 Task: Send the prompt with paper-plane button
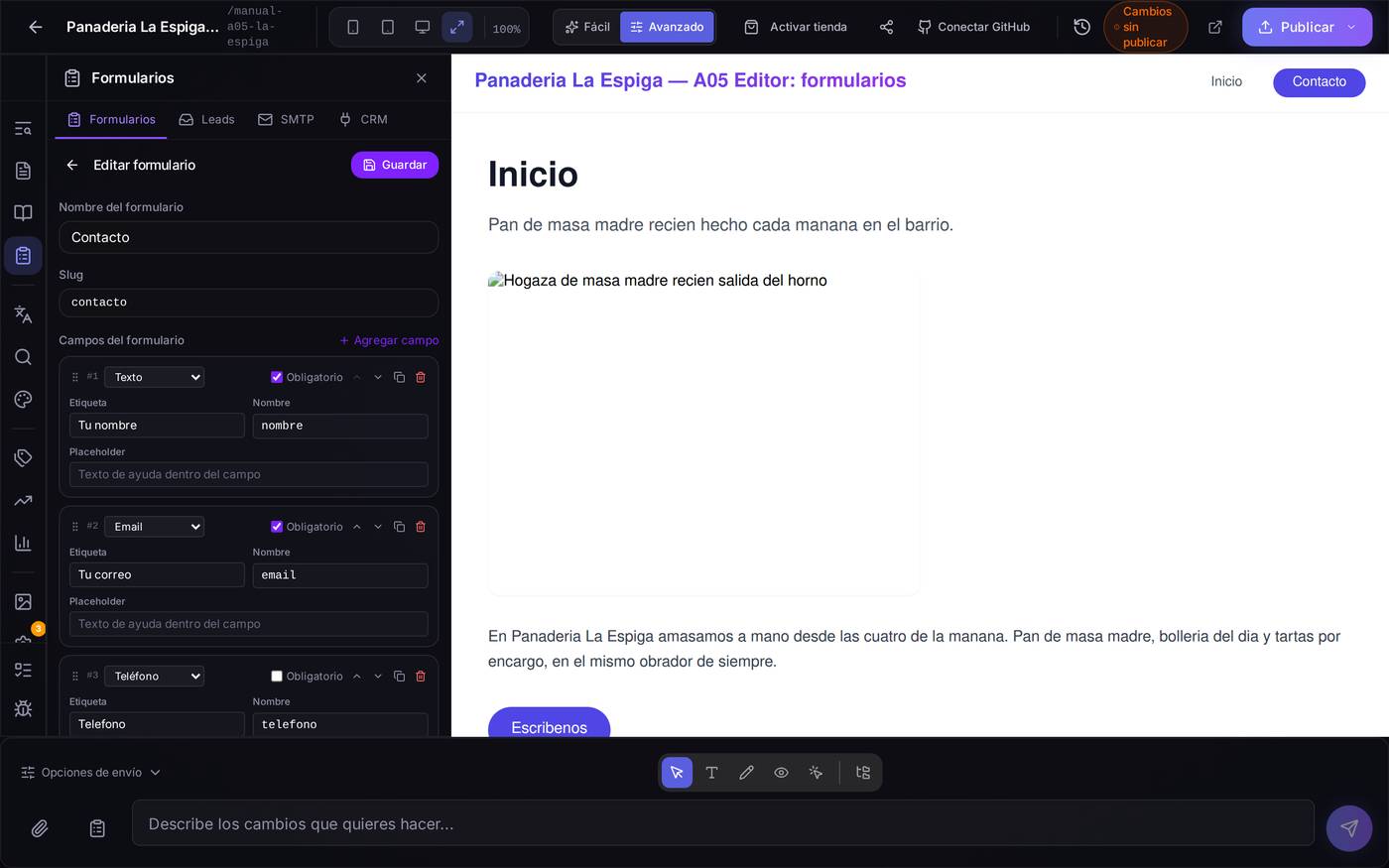1349,828
